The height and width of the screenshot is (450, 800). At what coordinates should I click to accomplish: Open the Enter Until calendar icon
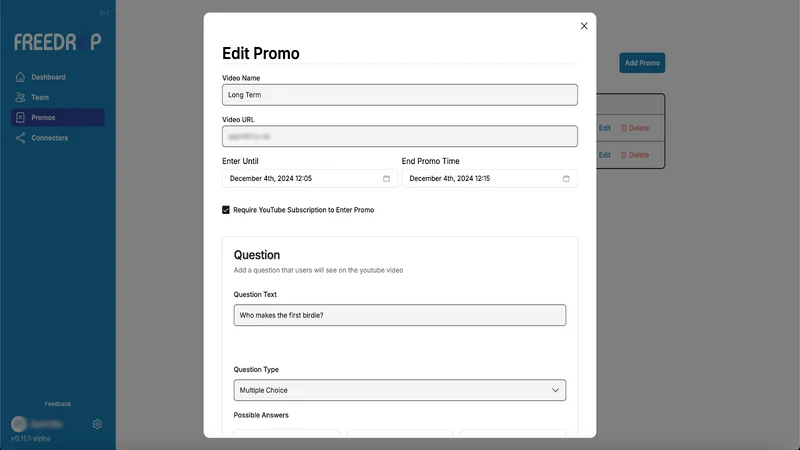[x=386, y=179]
